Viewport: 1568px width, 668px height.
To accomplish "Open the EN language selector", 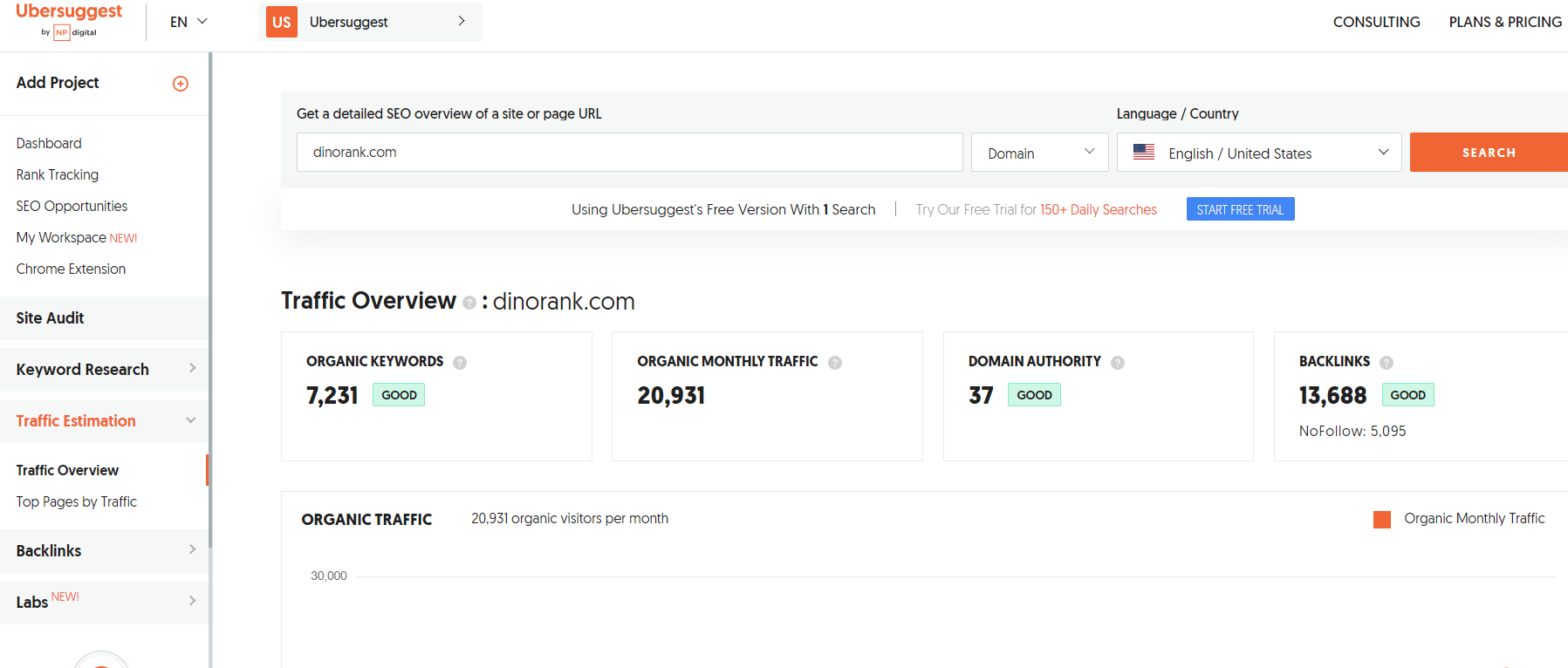I will tap(188, 22).
